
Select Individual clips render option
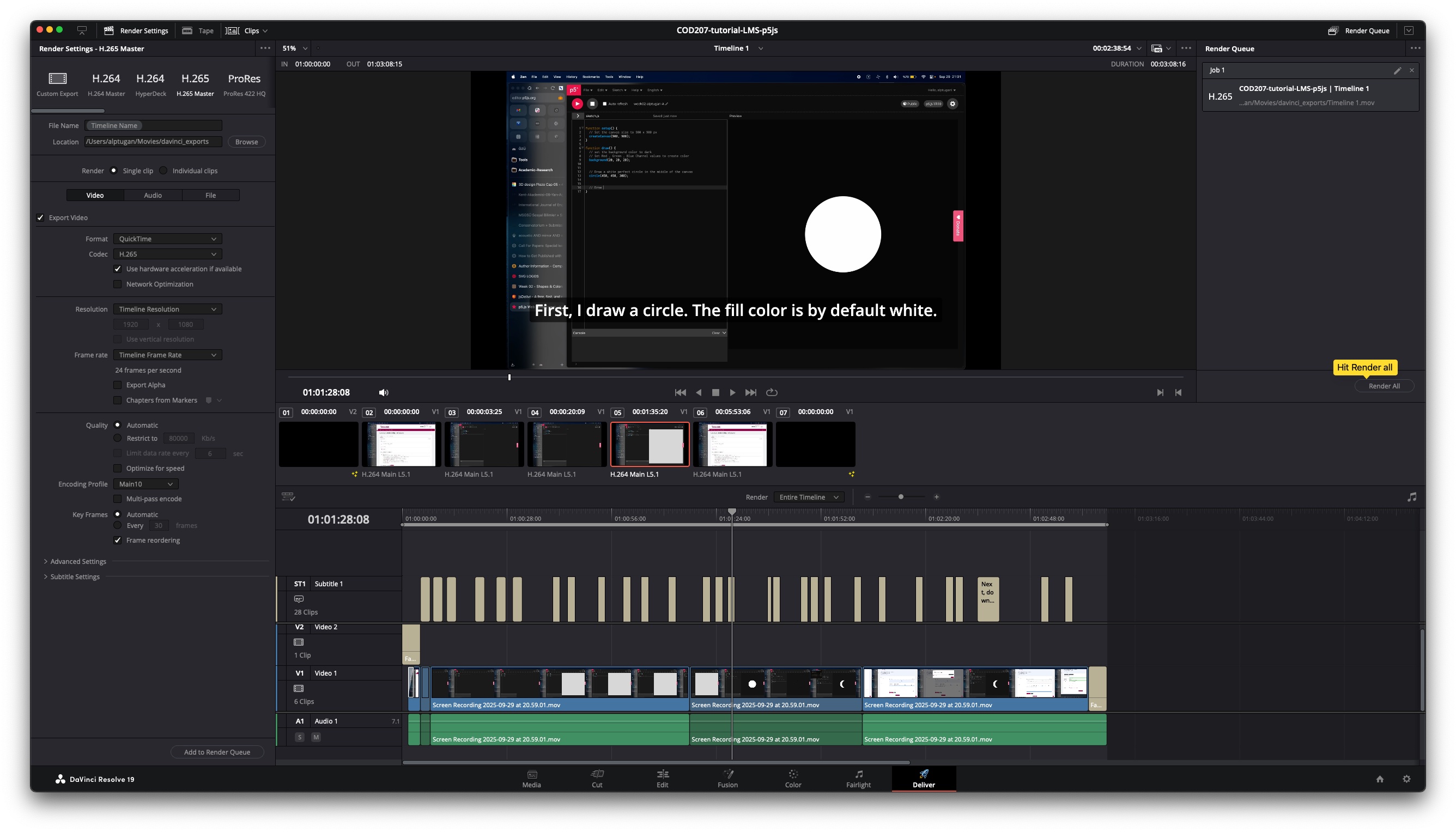point(163,171)
